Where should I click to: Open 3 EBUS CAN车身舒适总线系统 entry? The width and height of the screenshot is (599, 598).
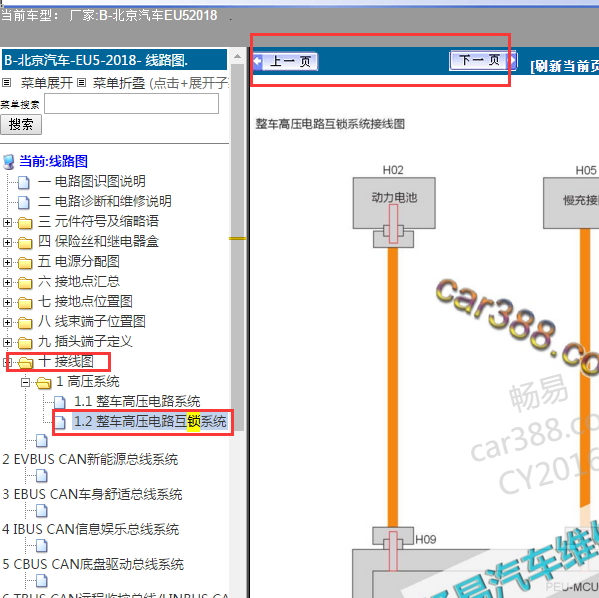pos(92,494)
